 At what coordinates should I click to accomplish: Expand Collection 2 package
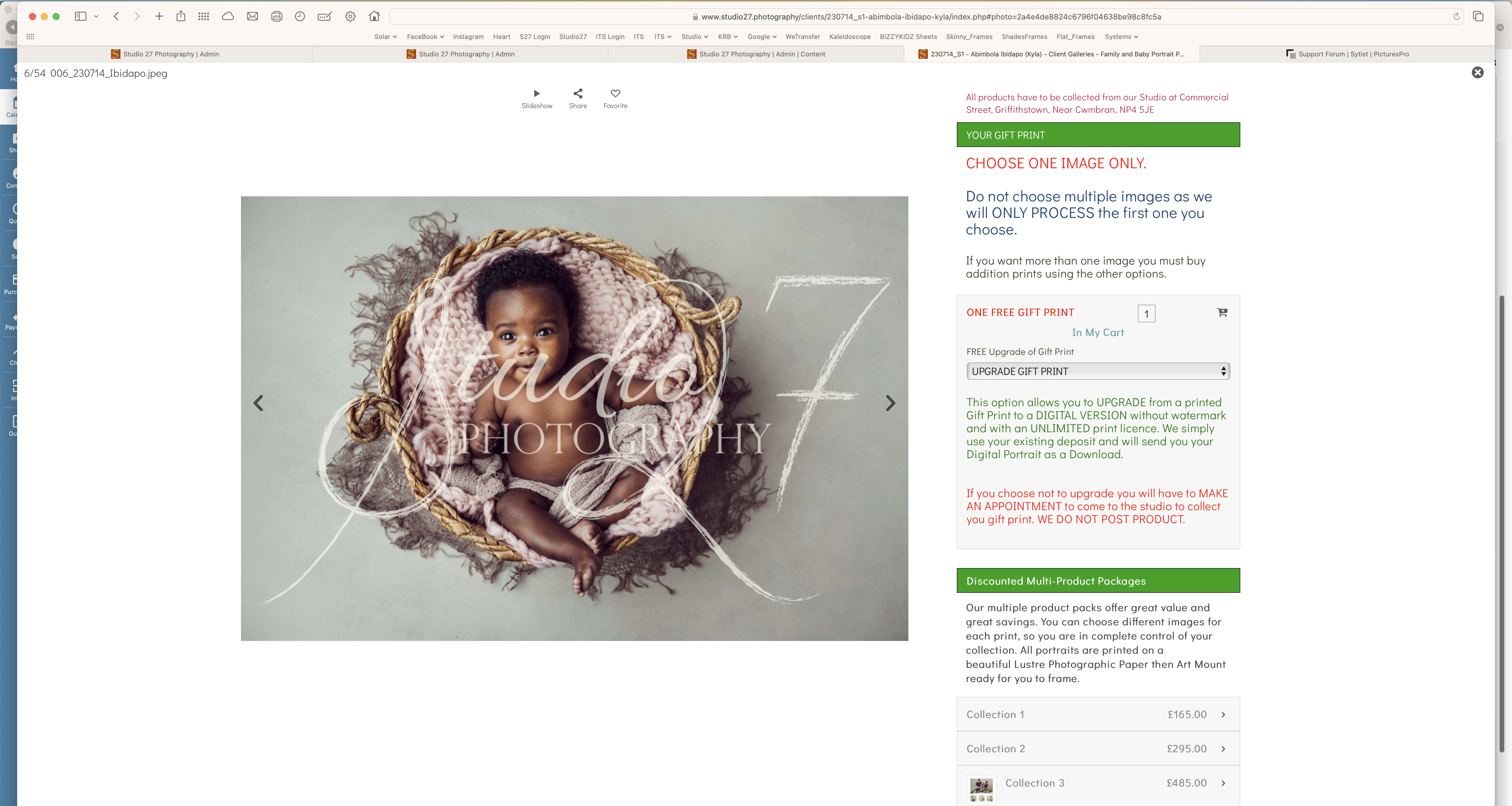pos(1098,748)
